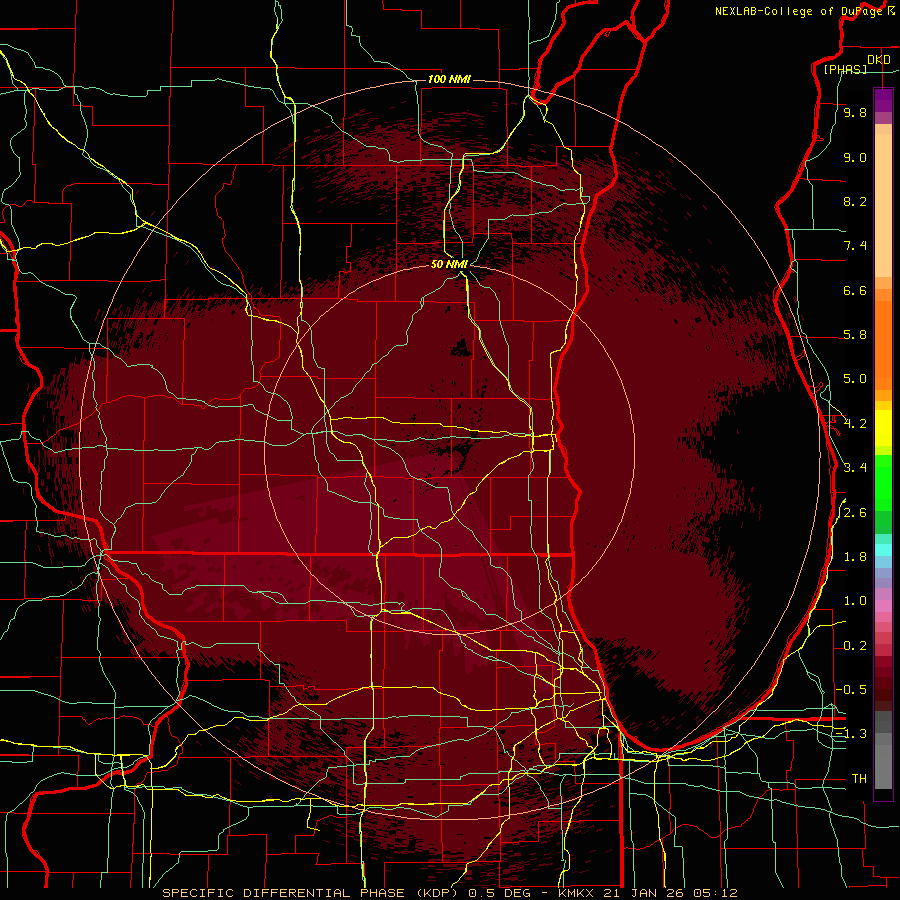
Task: Click the pale peach color bar segment
Action: pyautogui.click(x=883, y=207)
